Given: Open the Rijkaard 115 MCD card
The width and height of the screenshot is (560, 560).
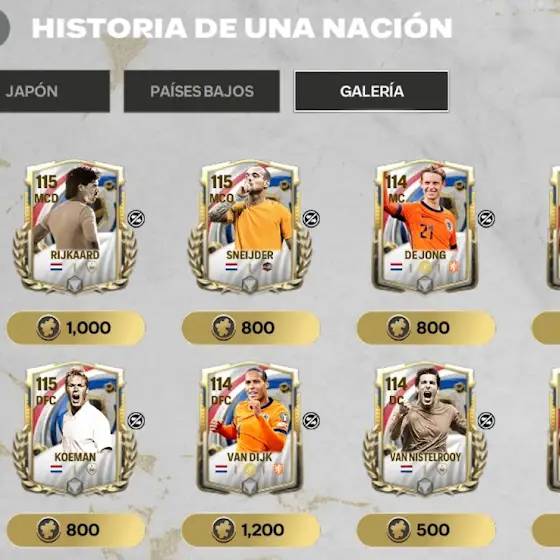Looking at the screenshot, I should coord(75,227).
